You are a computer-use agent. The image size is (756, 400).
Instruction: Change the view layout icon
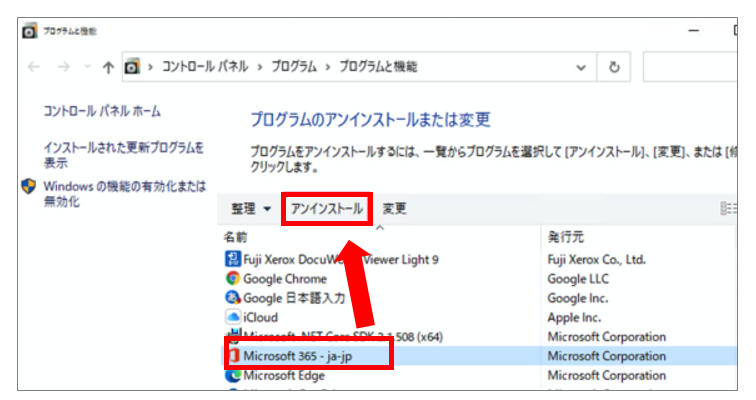[728, 209]
